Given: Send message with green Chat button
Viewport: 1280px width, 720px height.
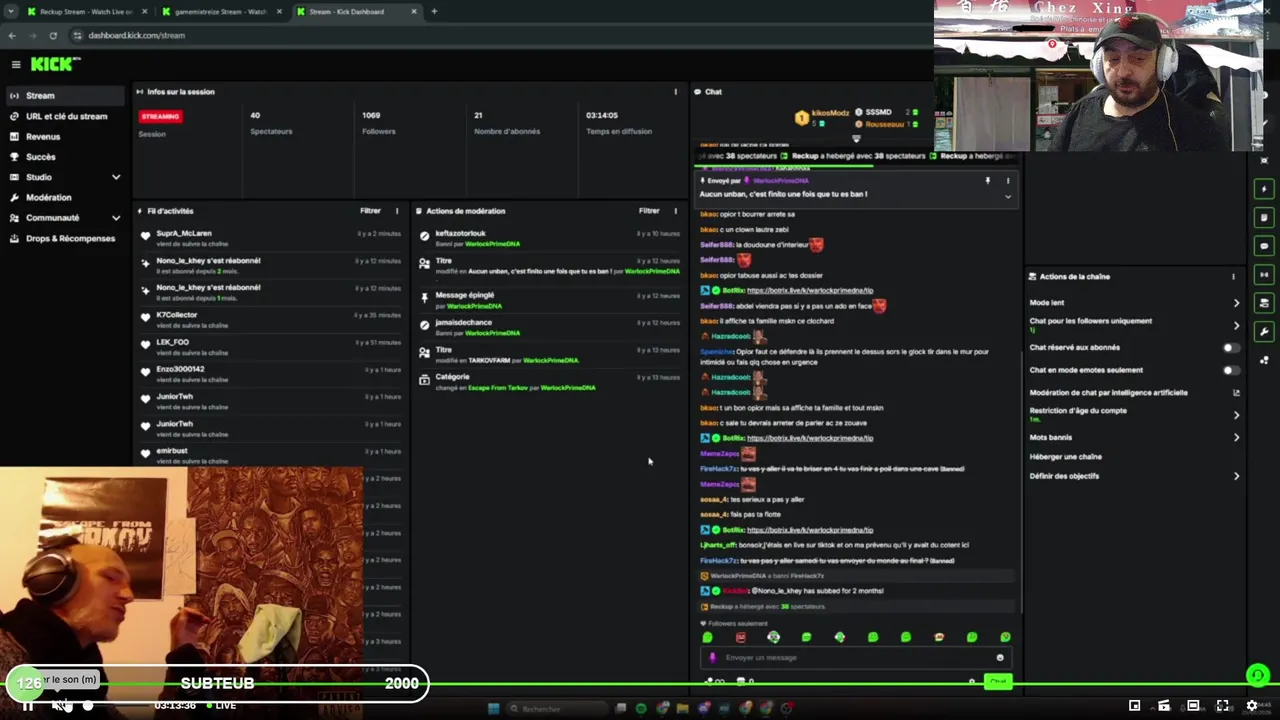Looking at the screenshot, I should 997,682.
